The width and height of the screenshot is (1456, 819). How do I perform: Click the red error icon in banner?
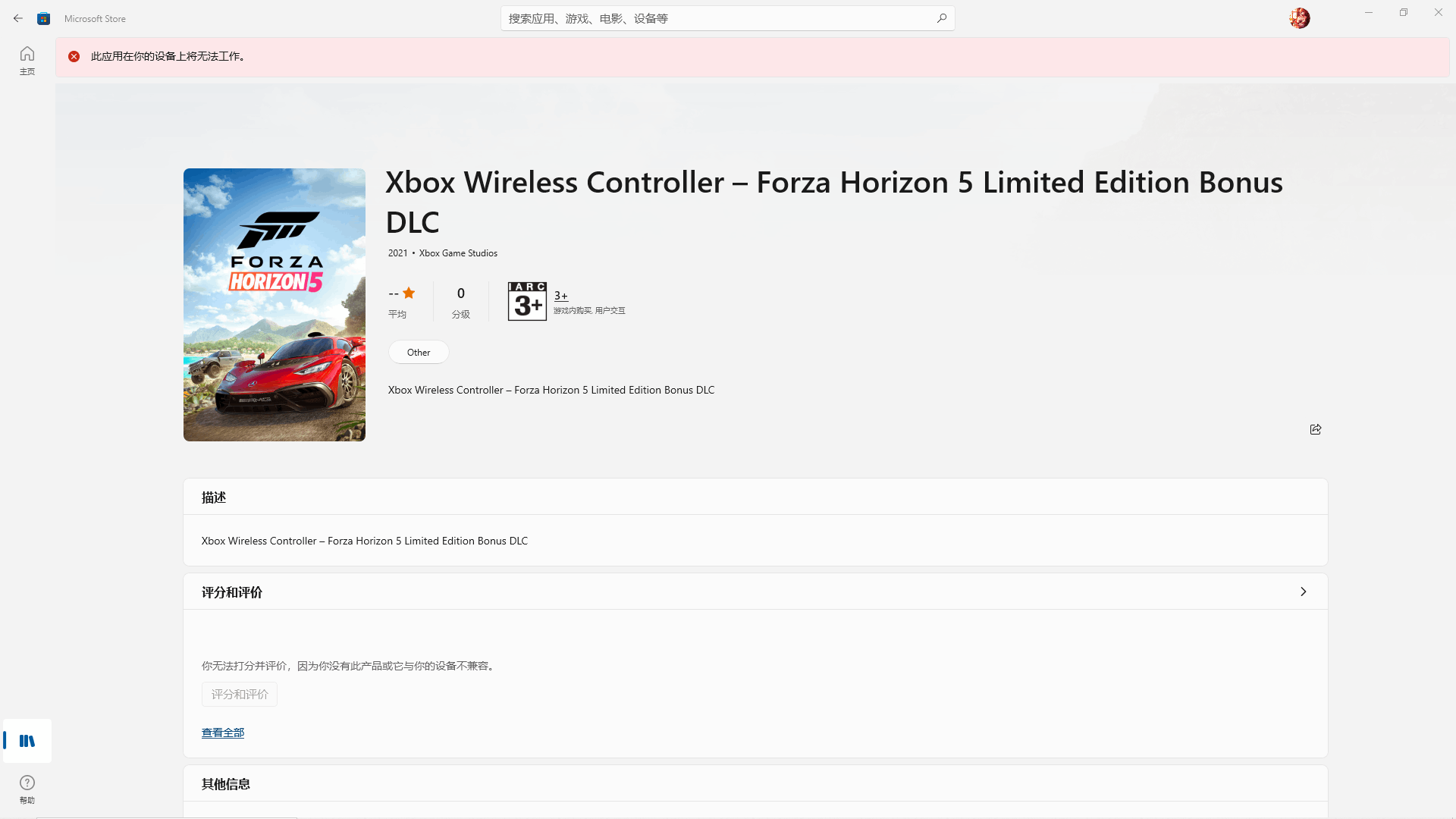(x=74, y=56)
